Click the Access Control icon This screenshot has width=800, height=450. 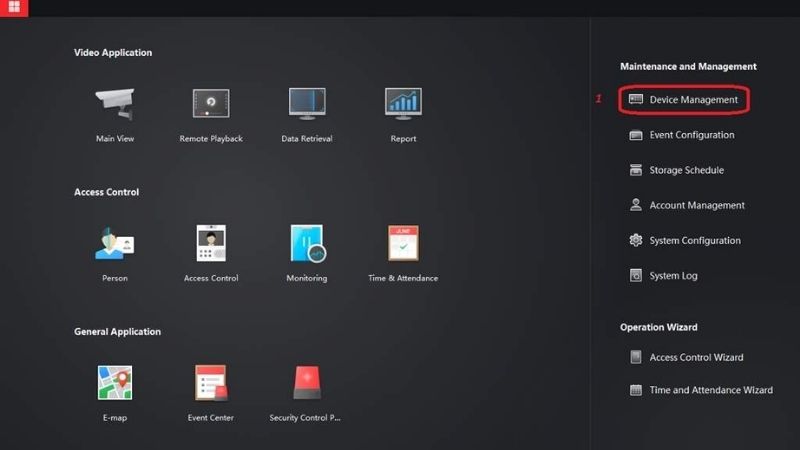211,244
